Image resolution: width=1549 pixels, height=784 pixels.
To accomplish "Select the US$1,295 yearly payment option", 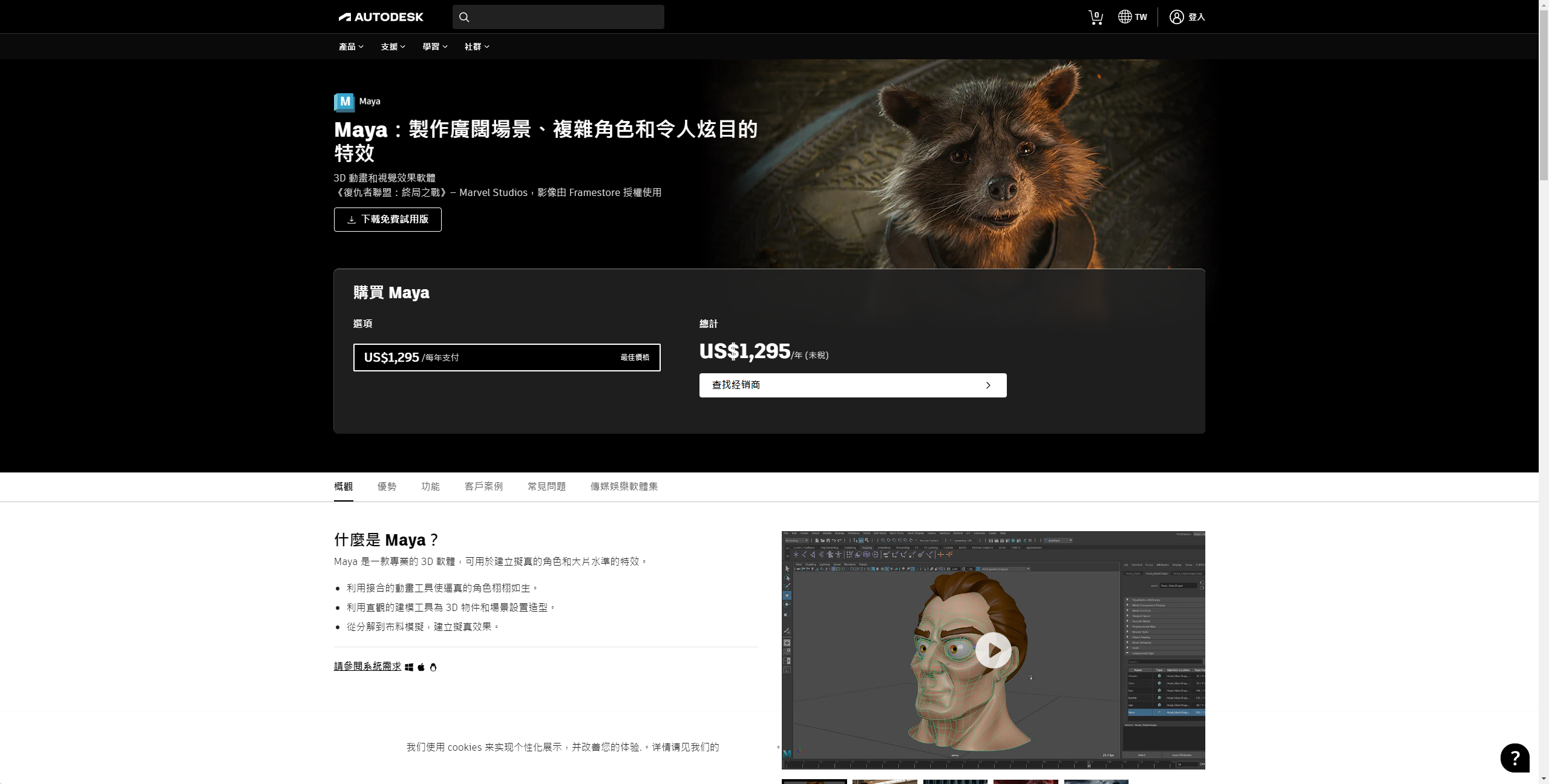I will [x=506, y=358].
